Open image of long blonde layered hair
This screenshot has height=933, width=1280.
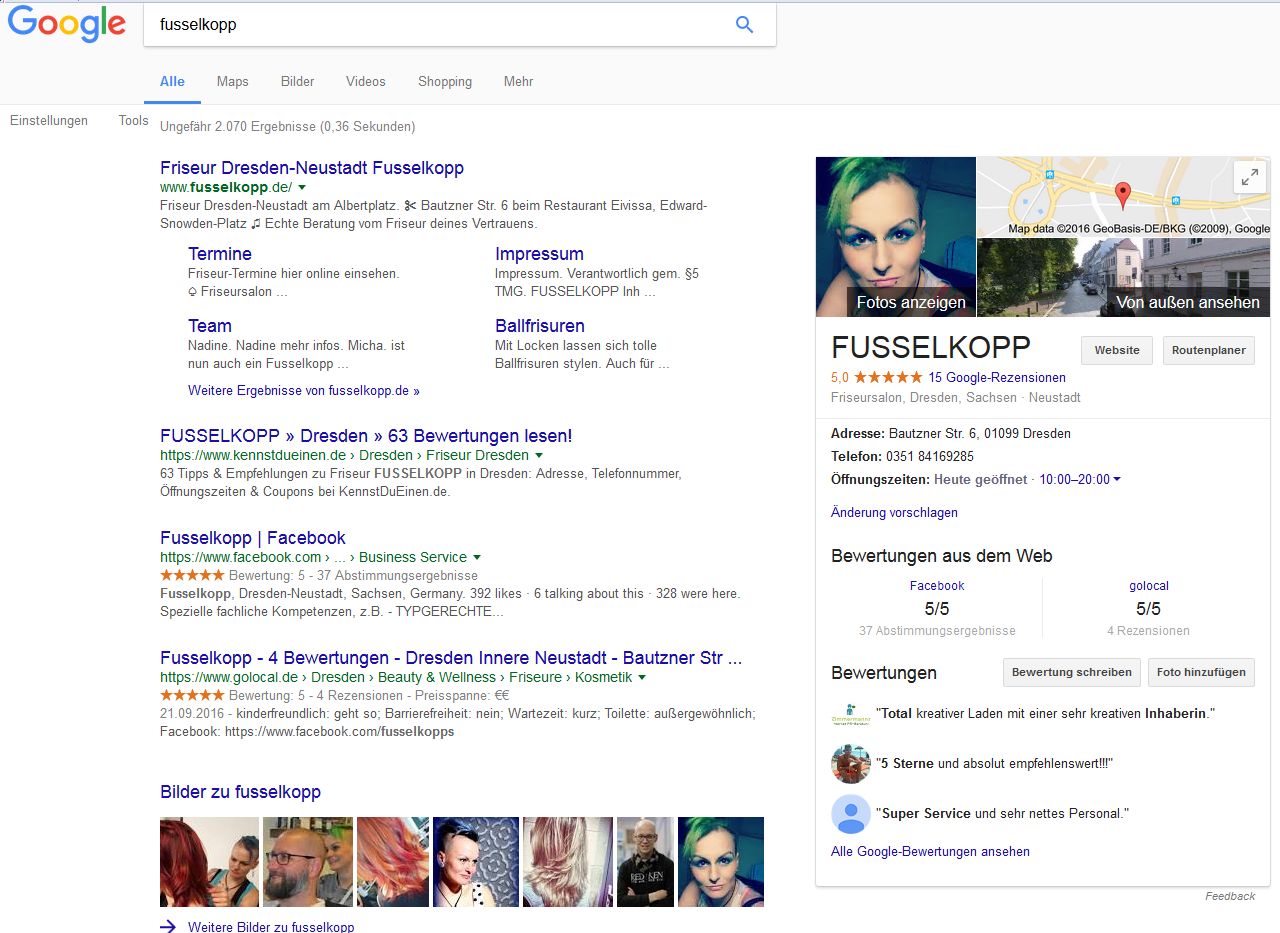pos(568,862)
